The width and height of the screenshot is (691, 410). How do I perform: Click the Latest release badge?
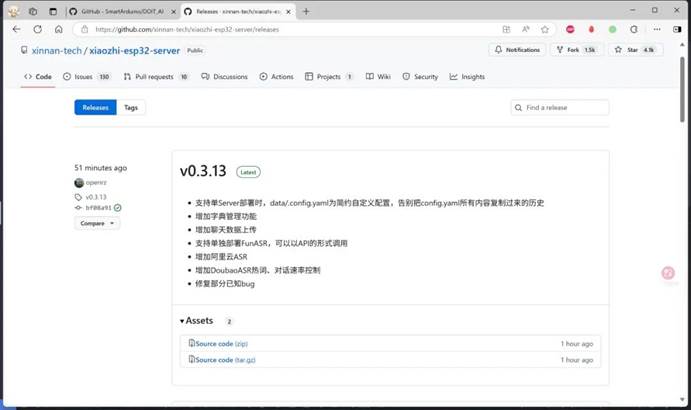[248, 172]
